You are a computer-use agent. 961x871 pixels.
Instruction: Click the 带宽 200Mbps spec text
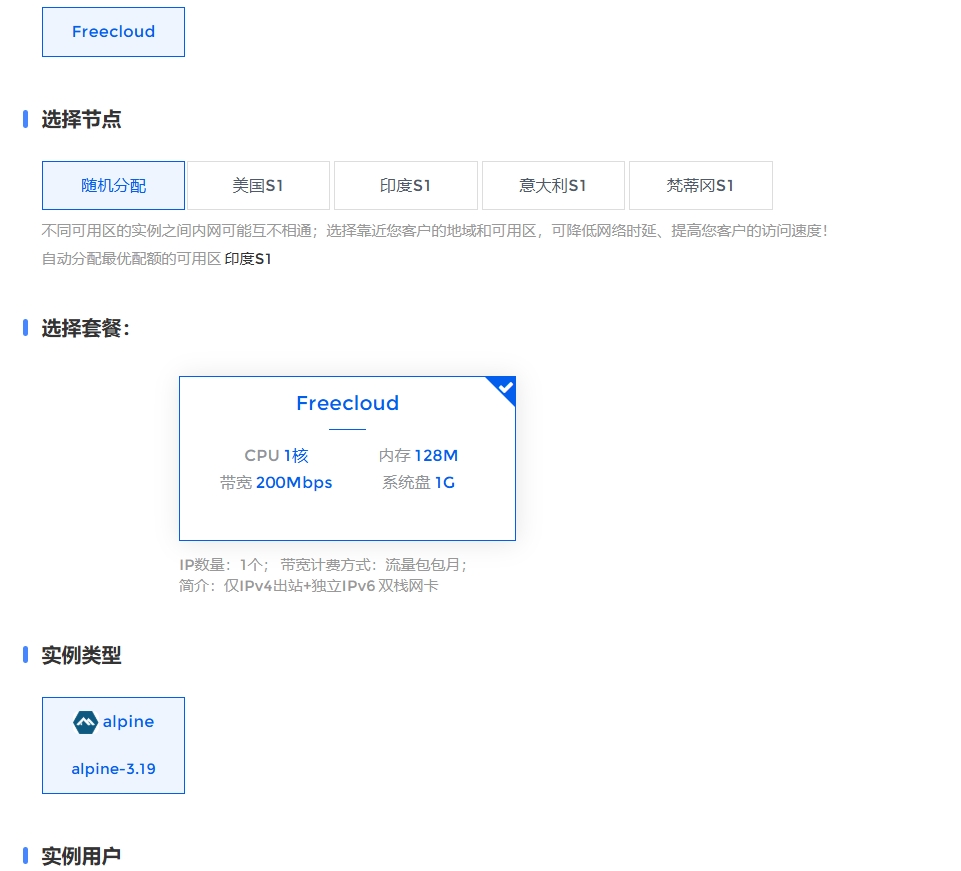coord(276,483)
